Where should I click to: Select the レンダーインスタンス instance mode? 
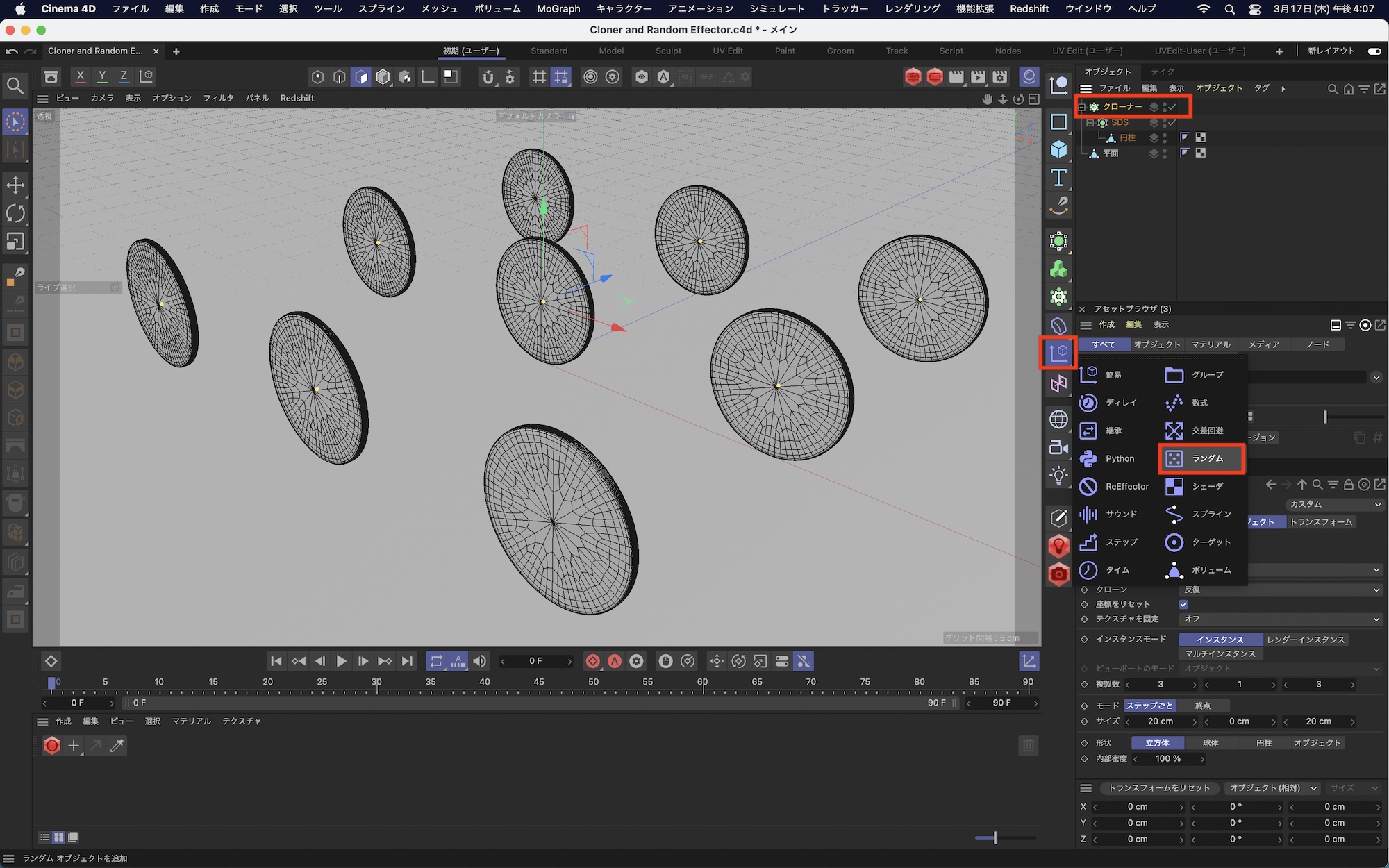click(x=1305, y=640)
